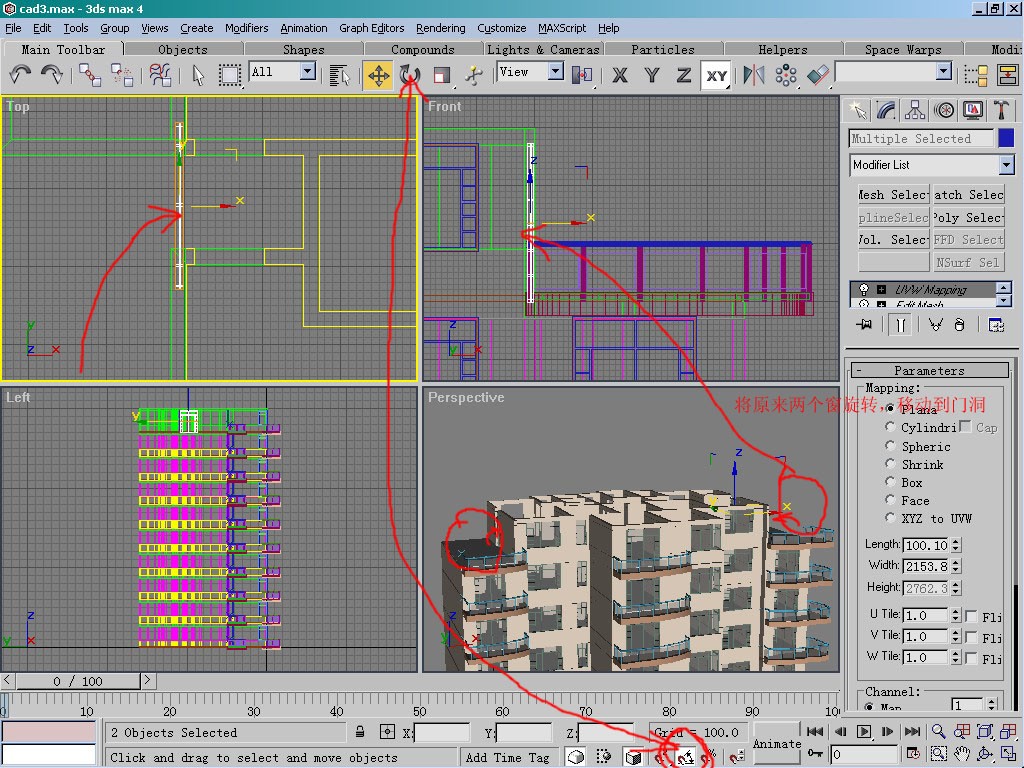Screen dimensions: 1024x768
Task: Open the Utilities hammer panel
Action: pos(1001,110)
